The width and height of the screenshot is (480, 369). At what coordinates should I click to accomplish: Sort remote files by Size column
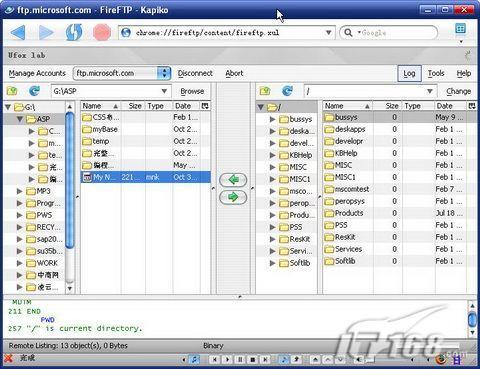(x=388, y=106)
